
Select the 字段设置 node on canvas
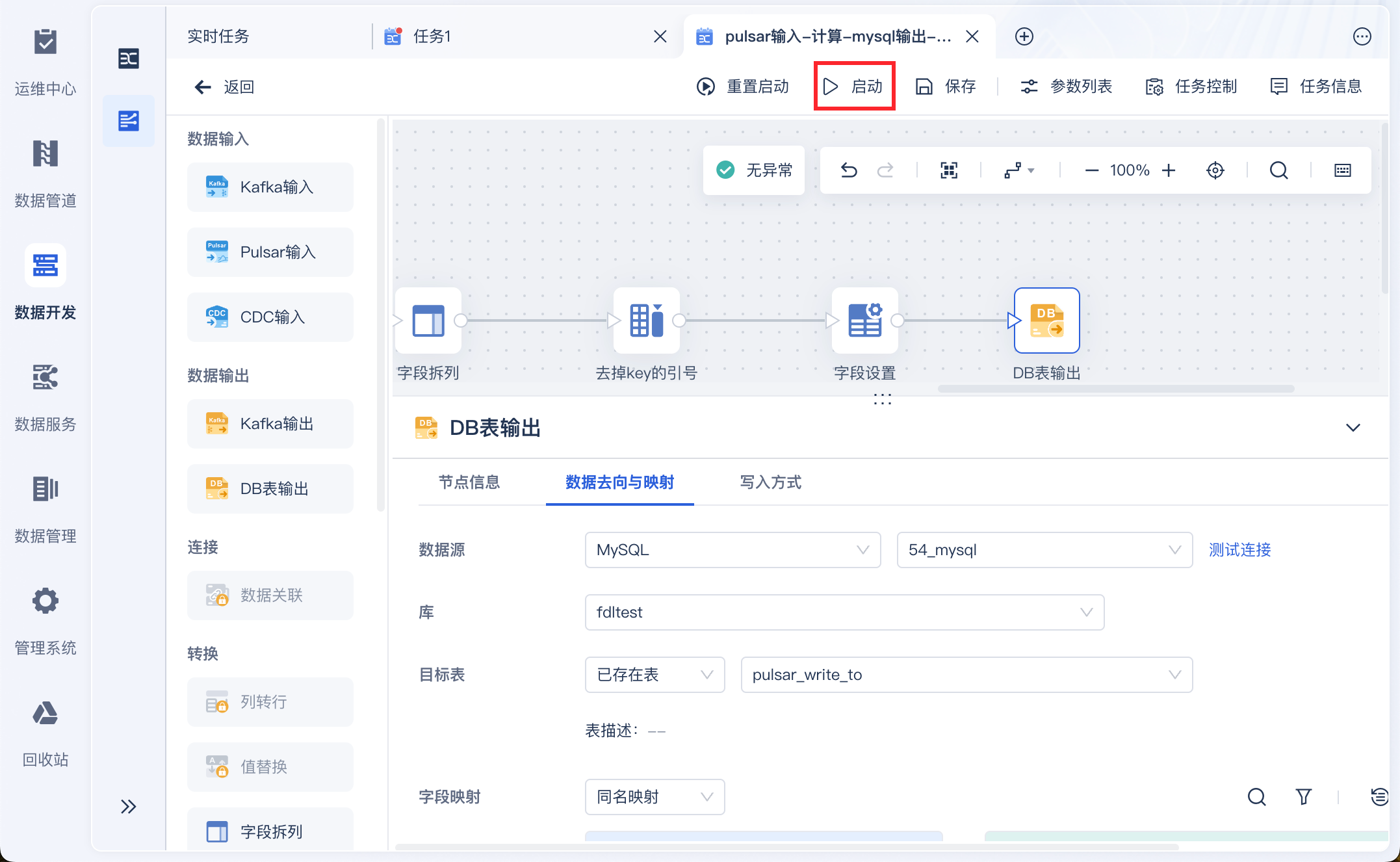pos(864,320)
